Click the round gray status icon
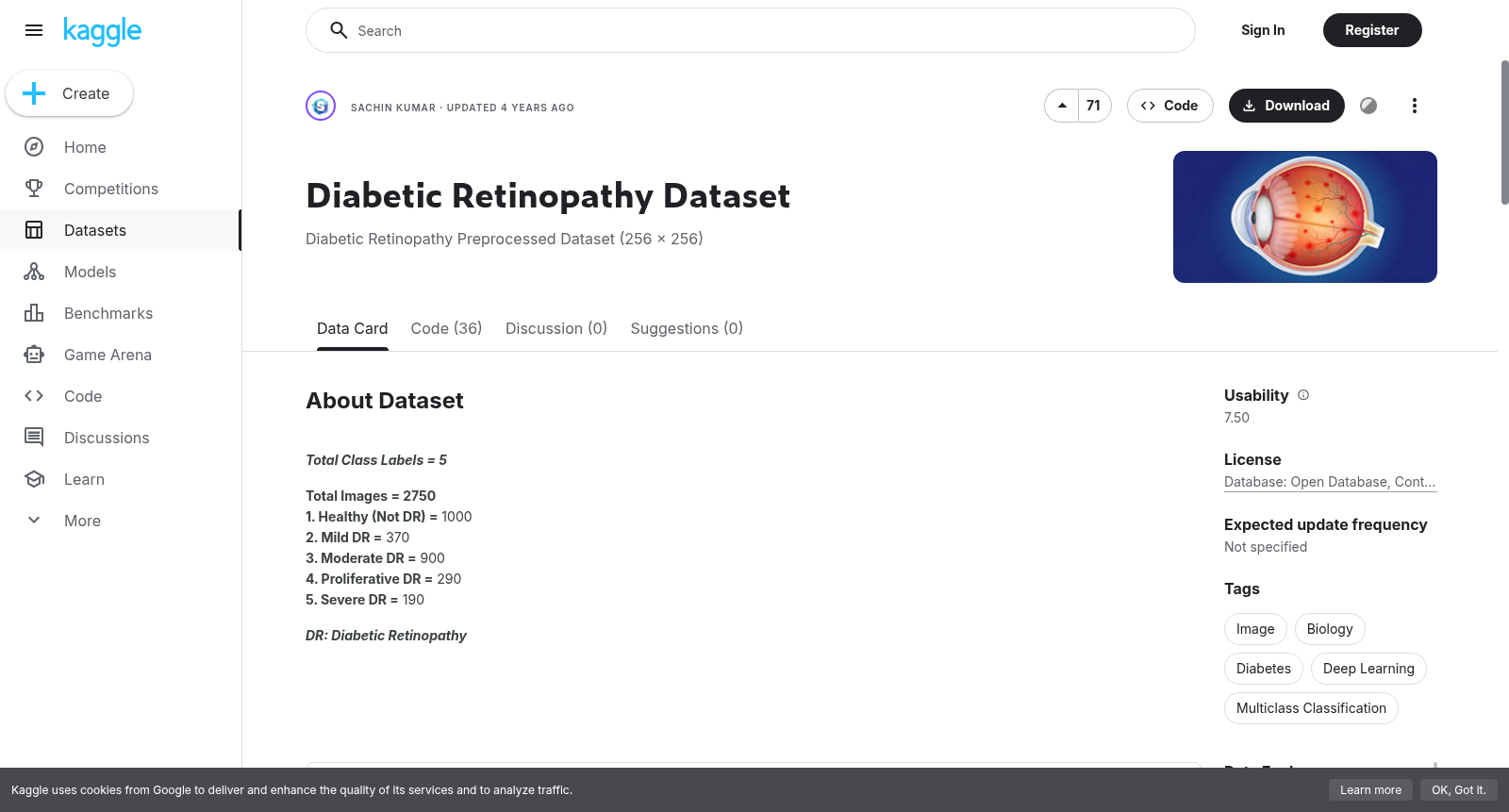This screenshot has height=812, width=1509. 1368,106
